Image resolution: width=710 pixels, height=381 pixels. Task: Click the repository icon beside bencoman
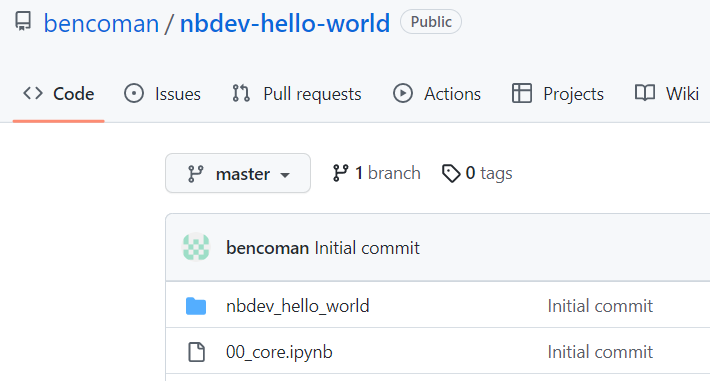coord(23,21)
